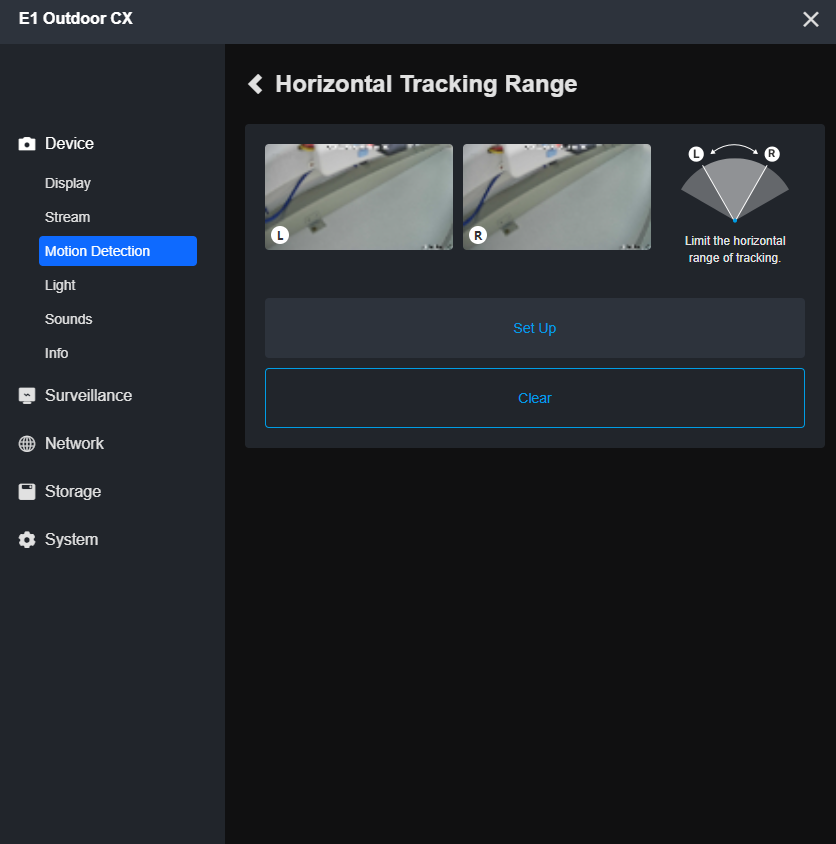Click the E1 Outdoor CX title

click(76, 19)
